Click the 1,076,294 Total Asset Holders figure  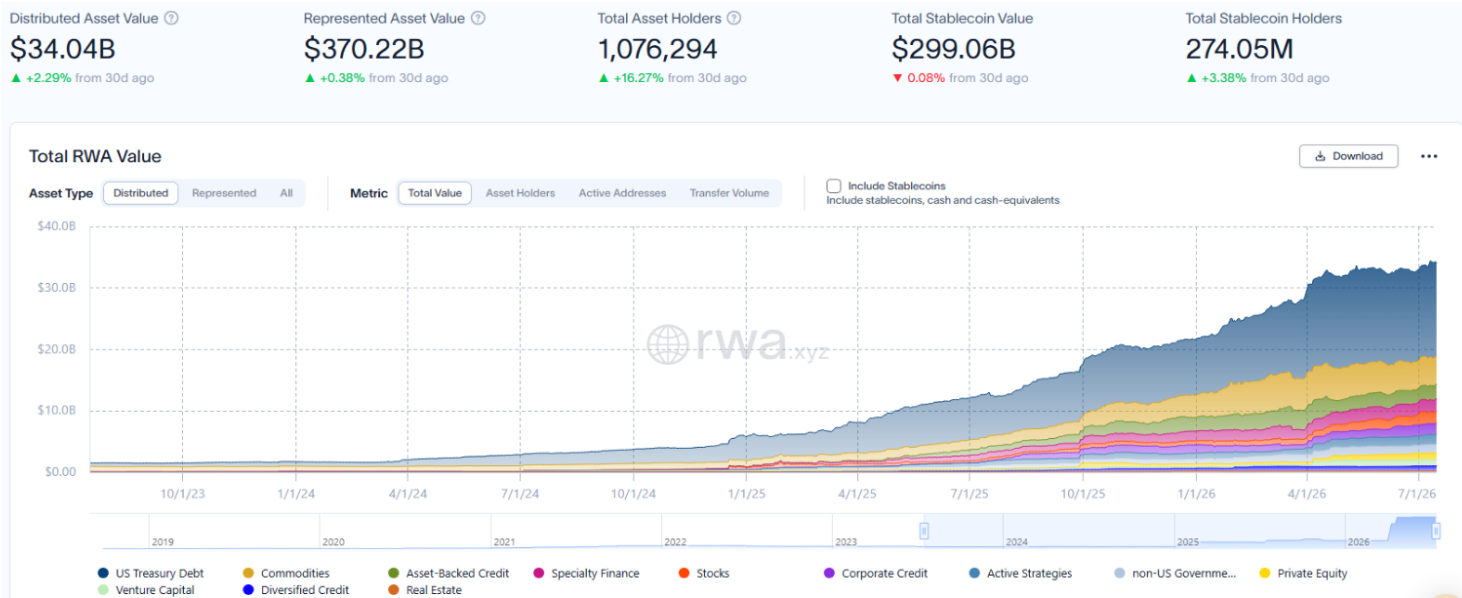click(x=657, y=48)
